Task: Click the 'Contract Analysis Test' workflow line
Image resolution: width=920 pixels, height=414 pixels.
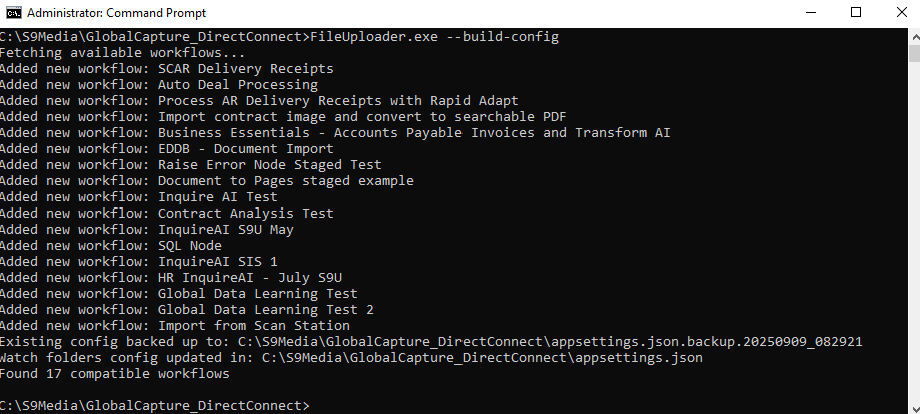Action: pyautogui.click(x=245, y=213)
